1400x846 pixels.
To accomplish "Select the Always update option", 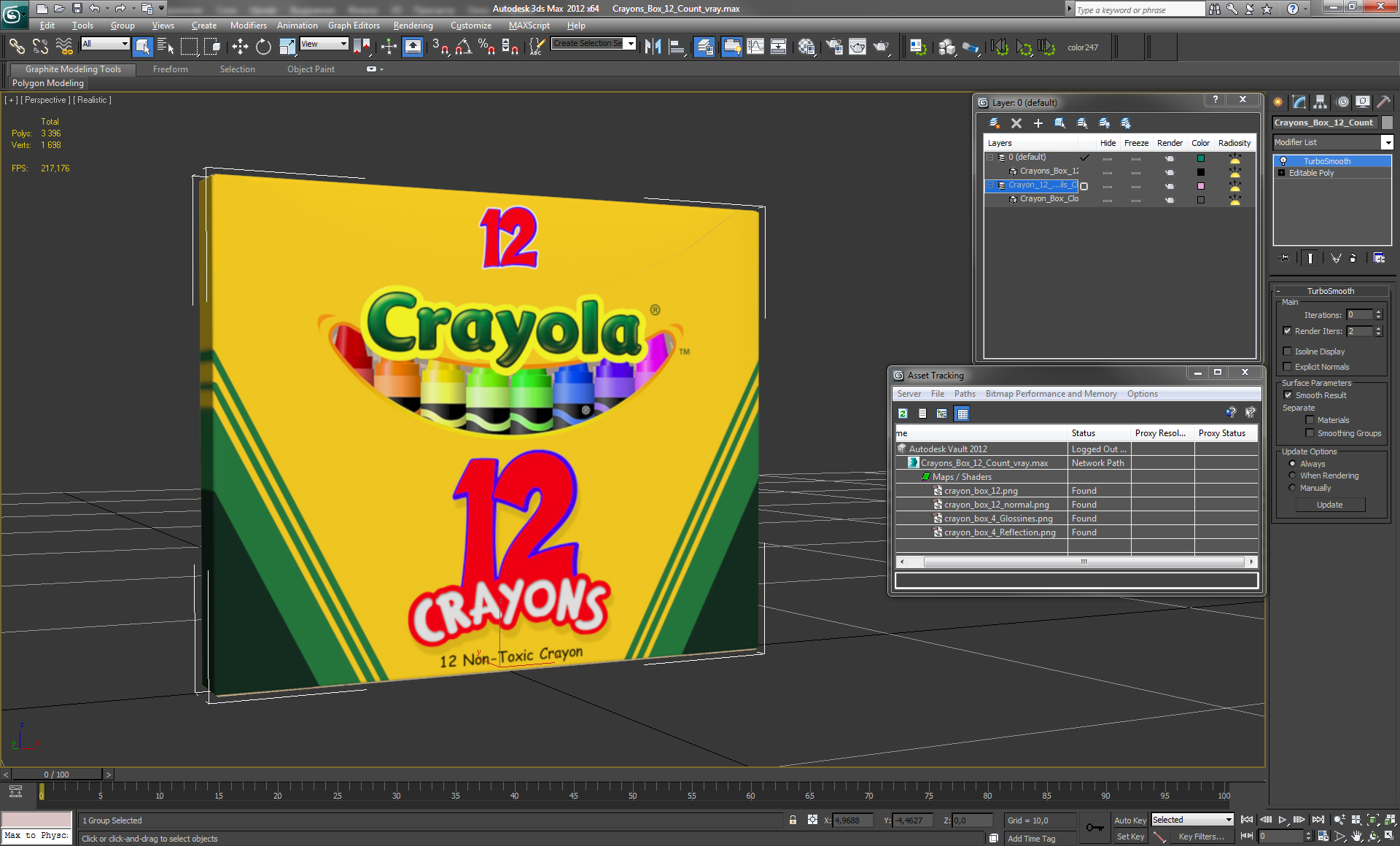I will (1293, 464).
